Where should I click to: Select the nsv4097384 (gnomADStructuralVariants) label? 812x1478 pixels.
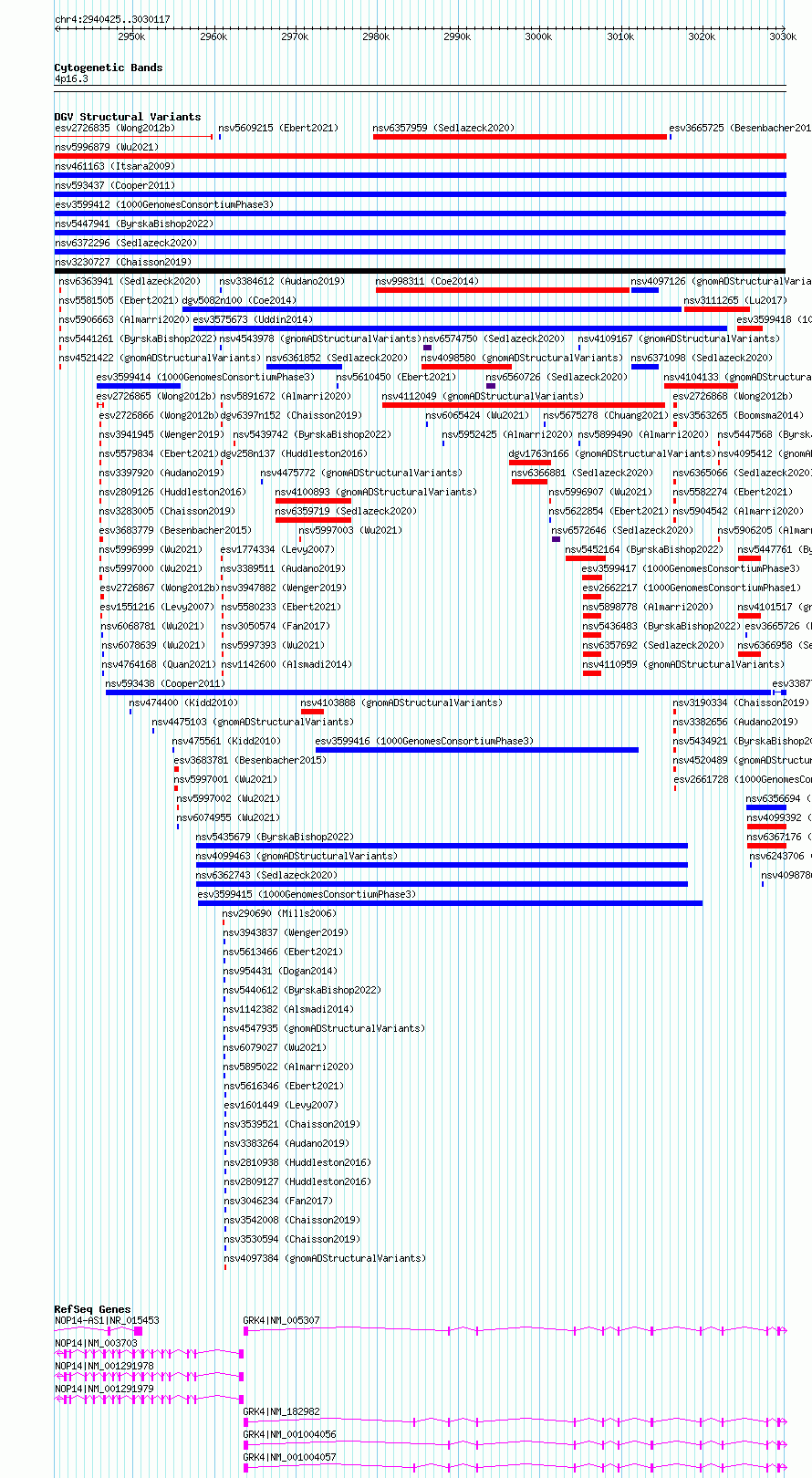click(x=325, y=1259)
